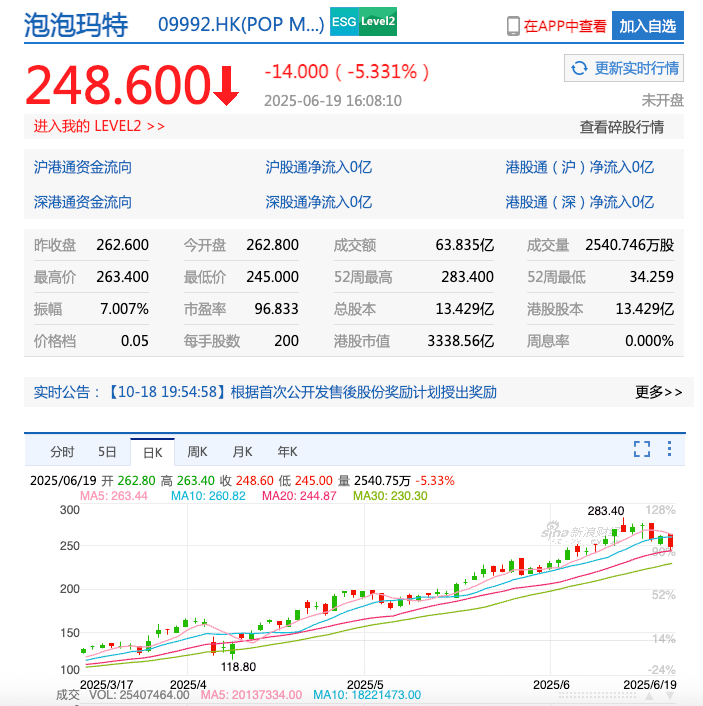This screenshot has width=703, height=706.
Task: Click the phone icon for viewing in APP
Action: click(x=513, y=26)
